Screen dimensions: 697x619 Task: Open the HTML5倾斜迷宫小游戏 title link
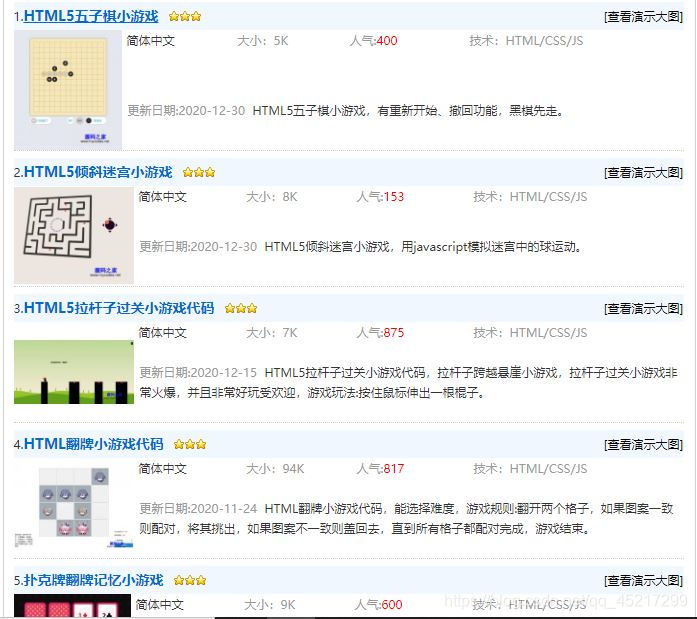point(98,172)
